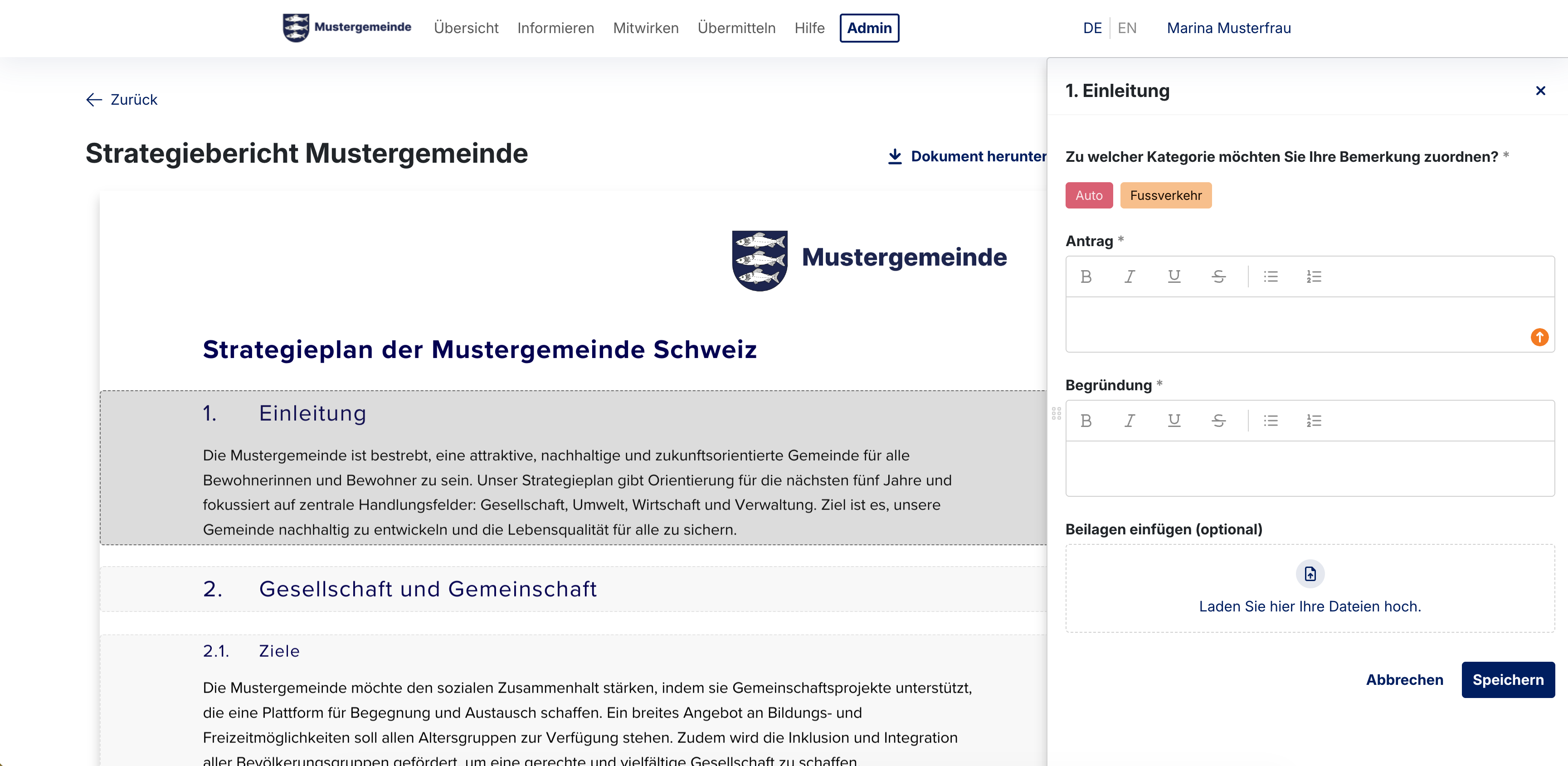Toggle bold in Antrag editor
The width and height of the screenshot is (1568, 766).
pyautogui.click(x=1086, y=277)
